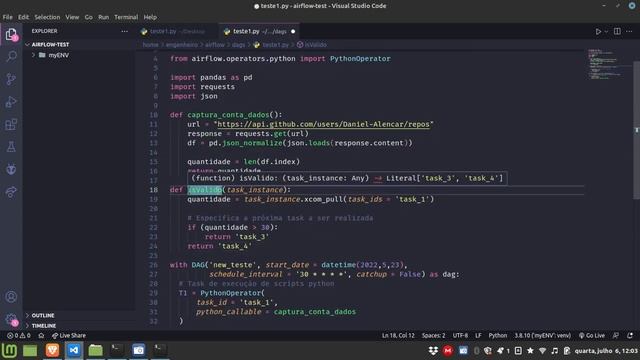Open notifications bell in status bar

click(630, 336)
